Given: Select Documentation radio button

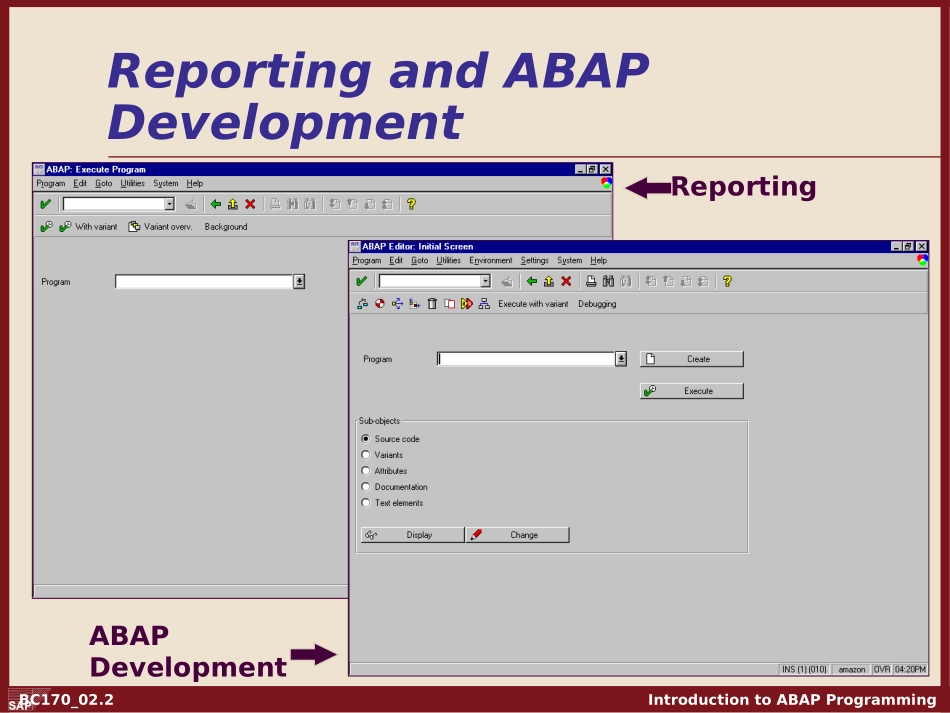Looking at the screenshot, I should (365, 486).
